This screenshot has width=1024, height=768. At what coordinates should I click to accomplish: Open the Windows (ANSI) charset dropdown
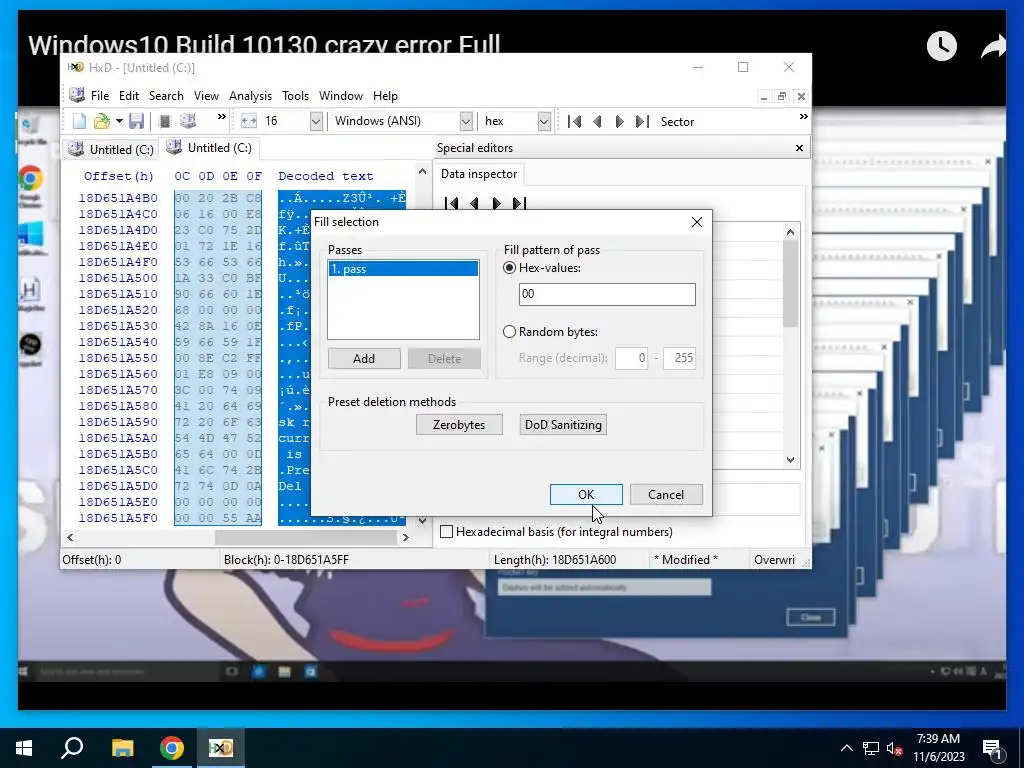[x=466, y=121]
